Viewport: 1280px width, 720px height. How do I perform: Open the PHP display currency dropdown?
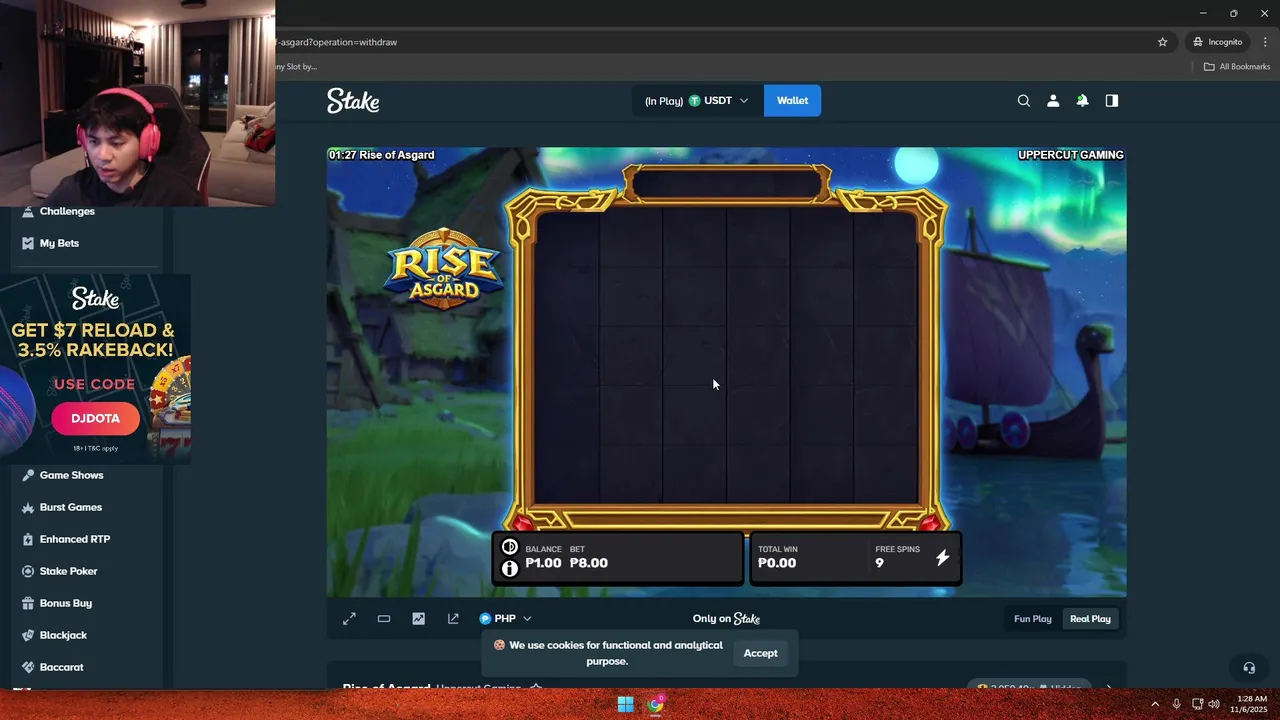(505, 619)
